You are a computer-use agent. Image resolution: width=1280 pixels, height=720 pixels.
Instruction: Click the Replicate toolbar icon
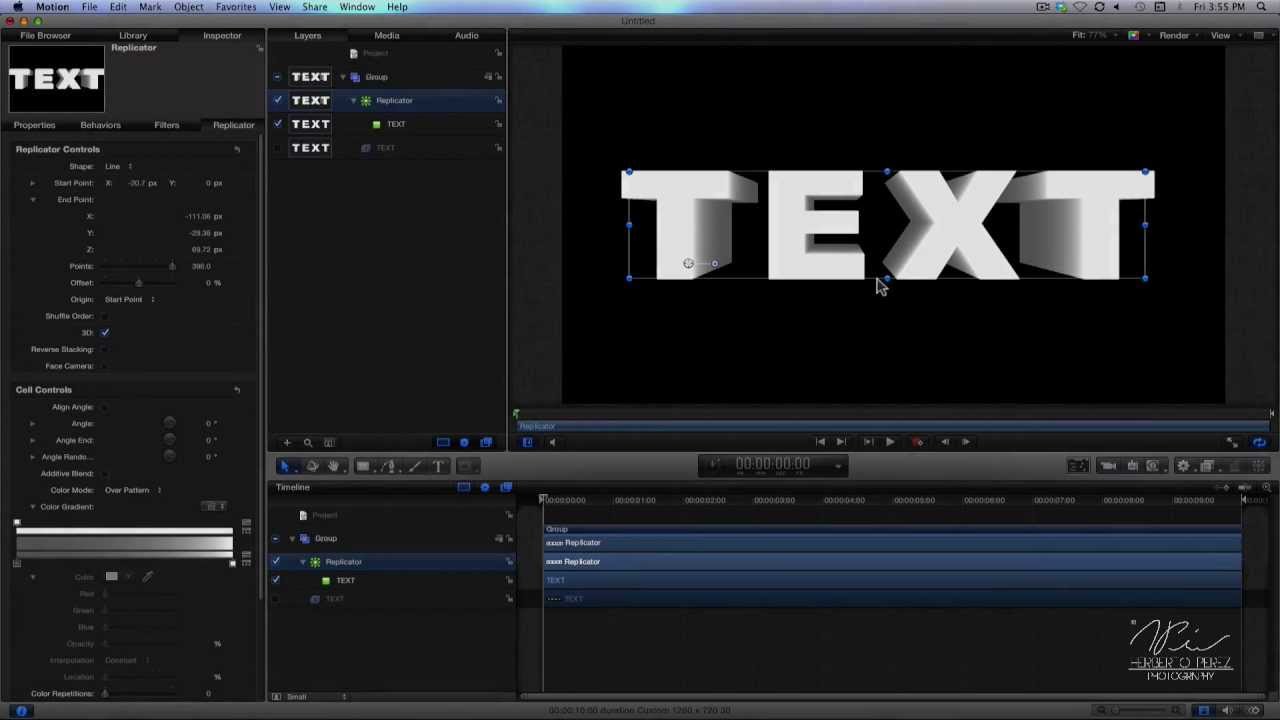click(1256, 466)
